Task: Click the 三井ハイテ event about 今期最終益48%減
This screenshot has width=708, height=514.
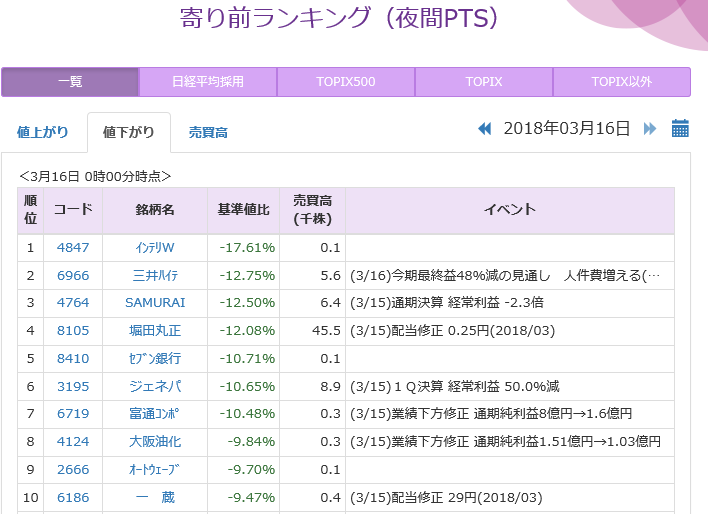Action: (505, 276)
